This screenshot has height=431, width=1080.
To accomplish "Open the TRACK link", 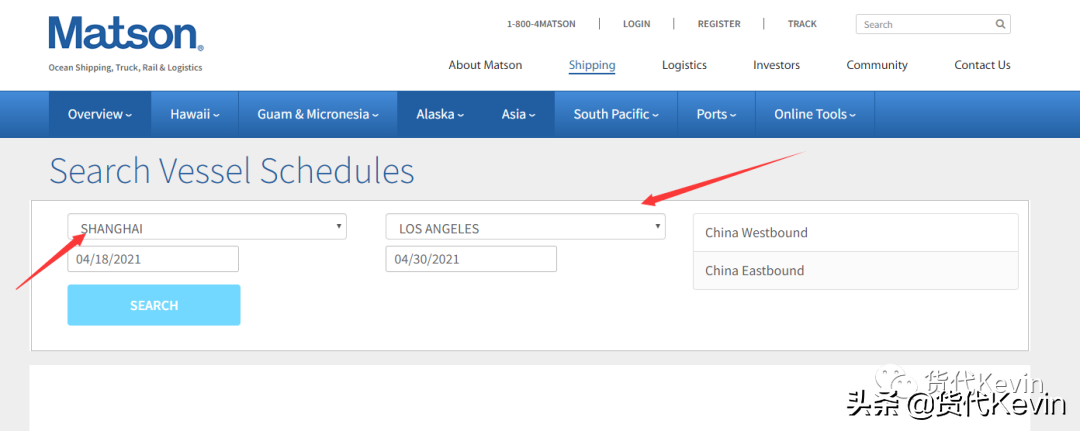I will coord(802,24).
